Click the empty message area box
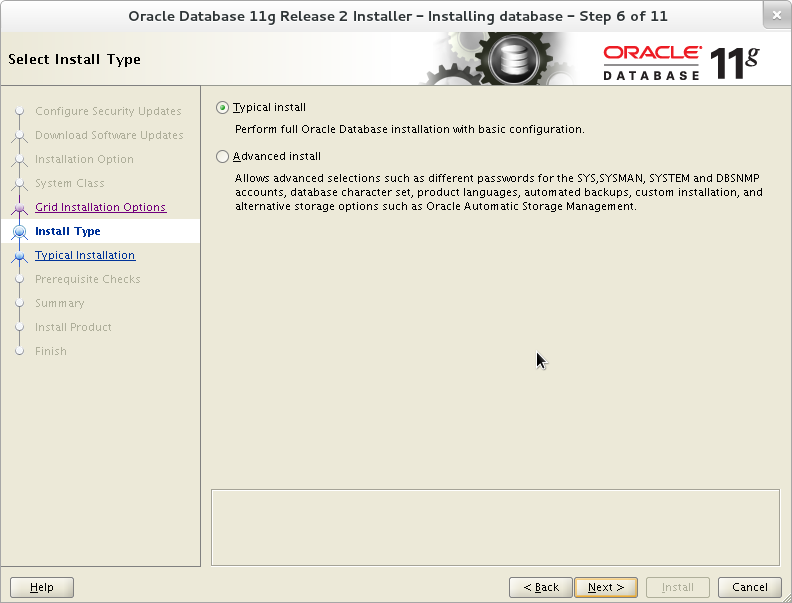 click(x=496, y=527)
